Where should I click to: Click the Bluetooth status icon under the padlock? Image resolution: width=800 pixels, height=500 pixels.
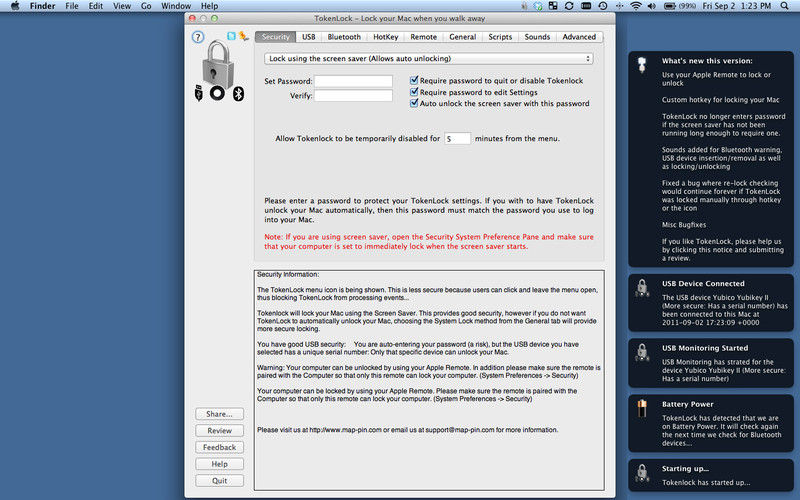[x=238, y=93]
